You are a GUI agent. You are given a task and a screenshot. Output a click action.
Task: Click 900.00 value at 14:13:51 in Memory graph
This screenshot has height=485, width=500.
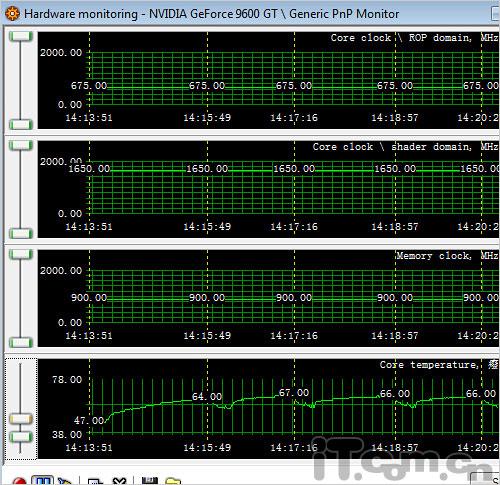tap(89, 298)
